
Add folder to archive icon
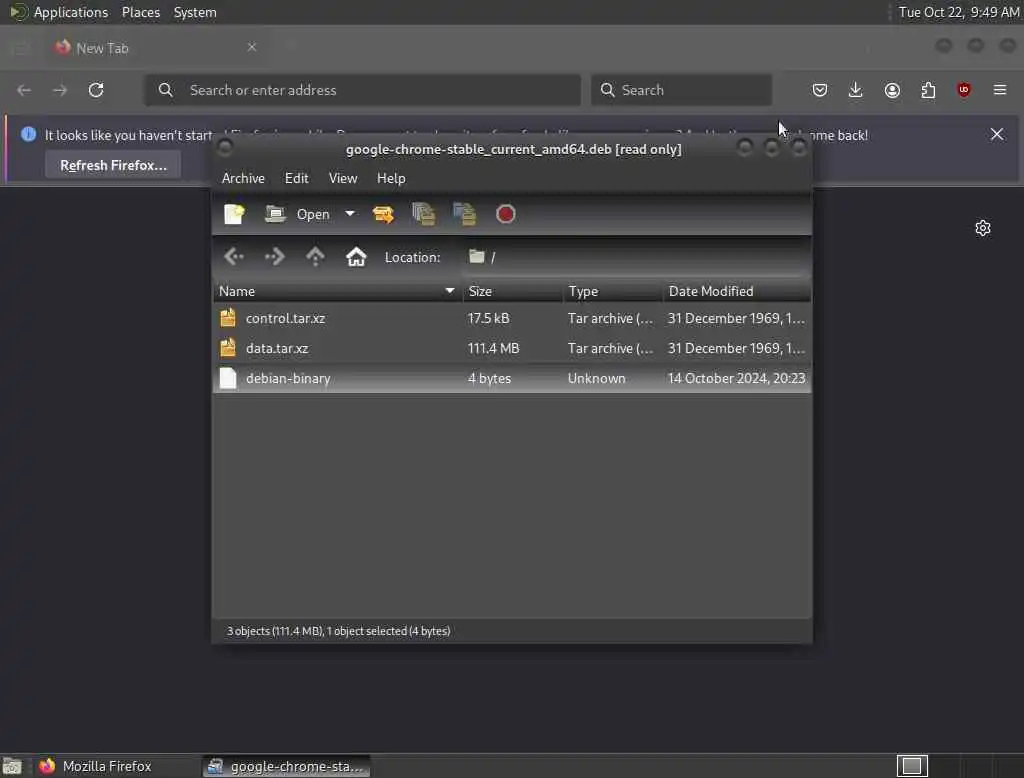464,214
